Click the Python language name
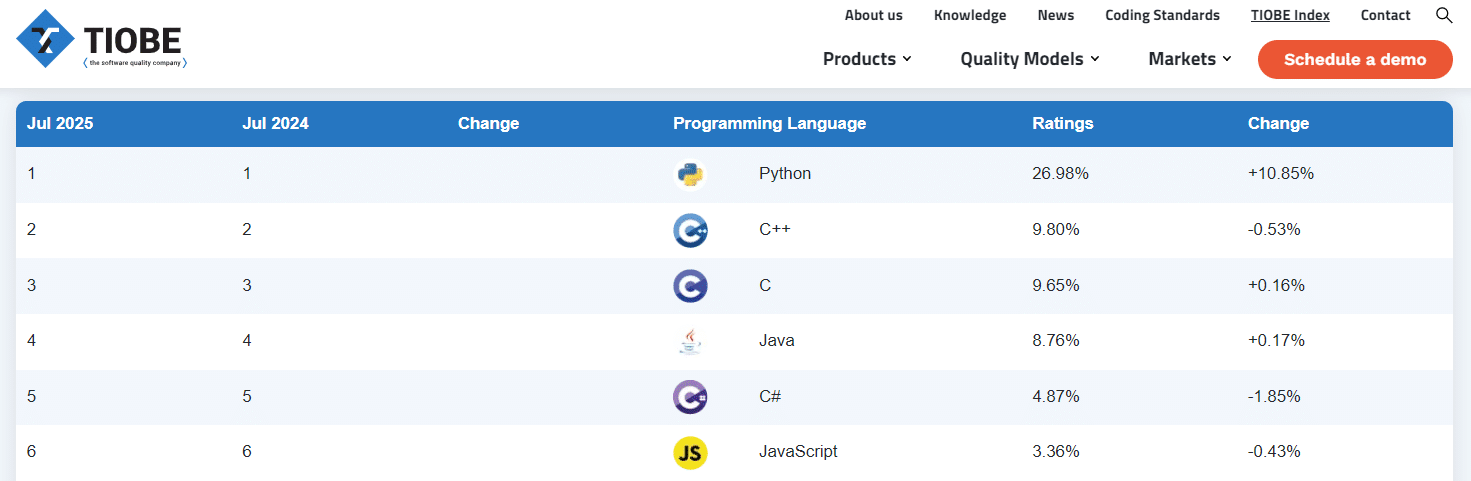The width and height of the screenshot is (1471, 481). tap(785, 174)
